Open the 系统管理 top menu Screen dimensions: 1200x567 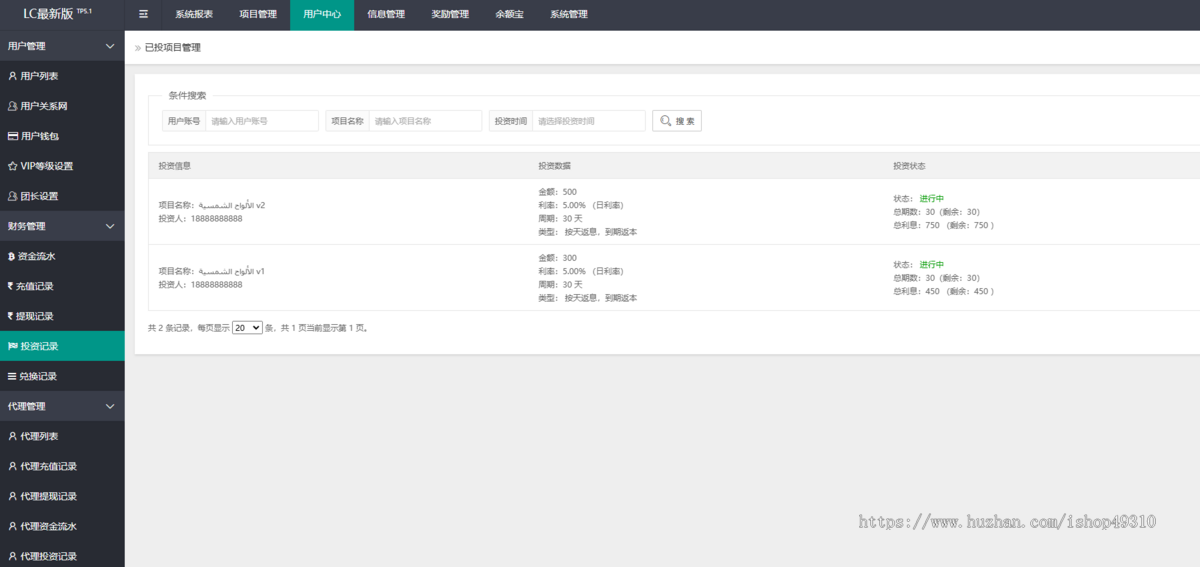tap(569, 15)
